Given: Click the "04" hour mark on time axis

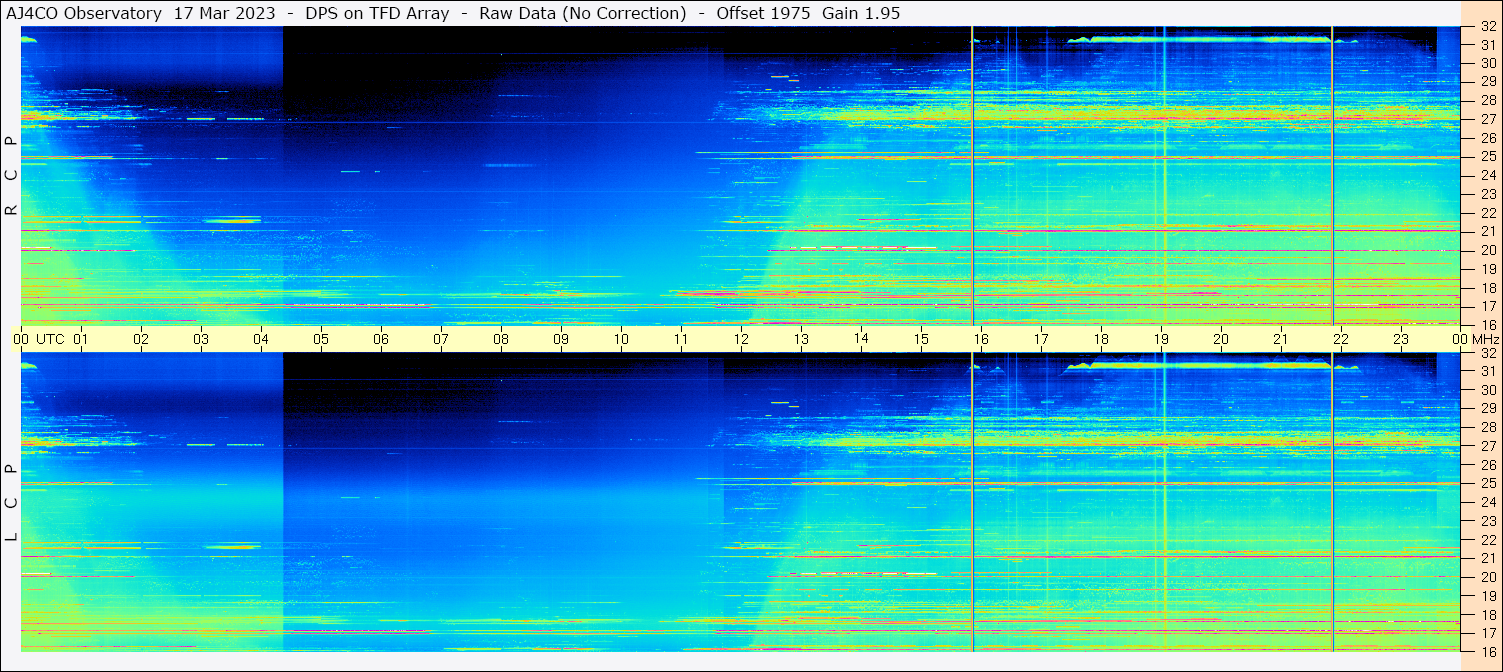Looking at the screenshot, I should click(261, 339).
